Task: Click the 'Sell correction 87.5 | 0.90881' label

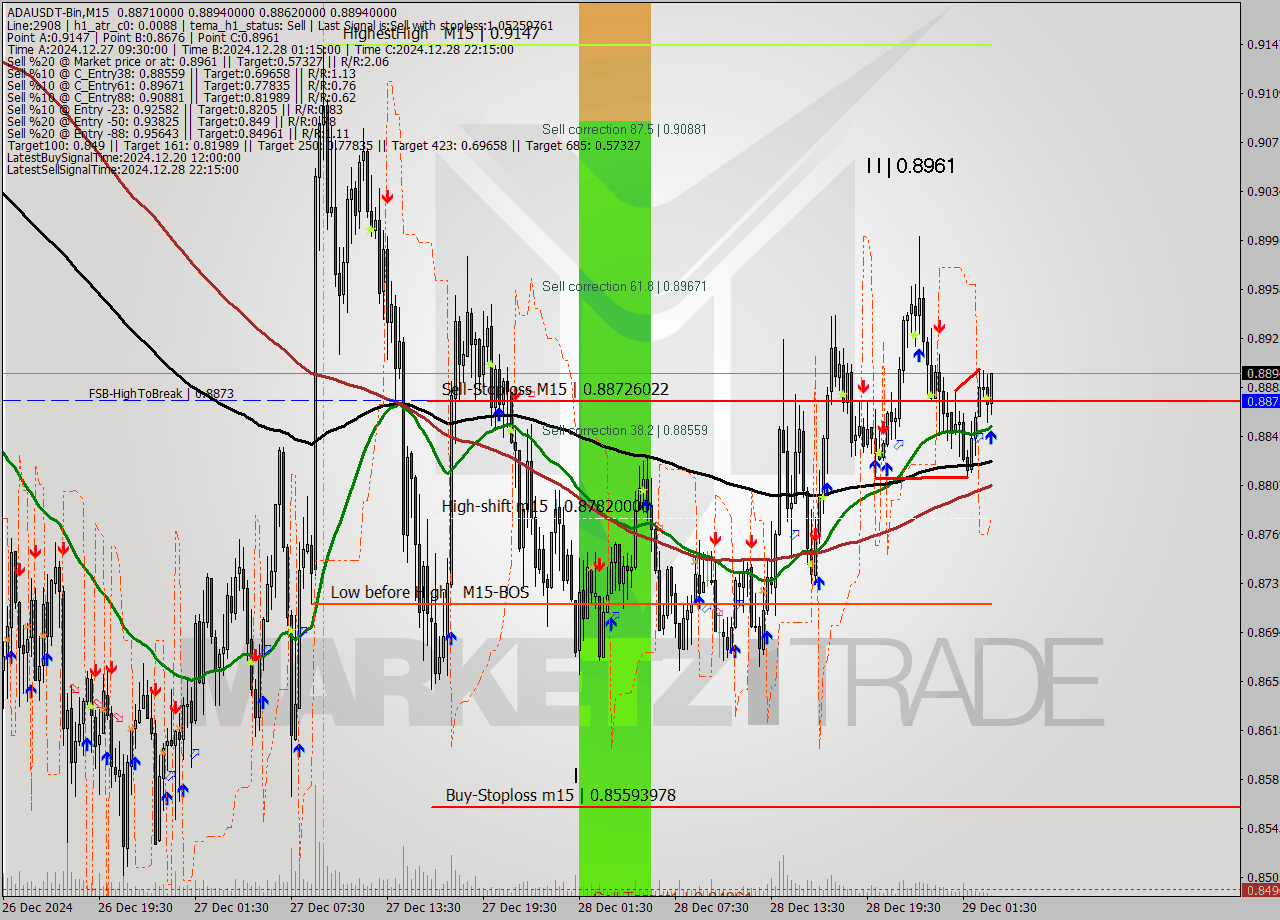Action: pyautogui.click(x=624, y=129)
